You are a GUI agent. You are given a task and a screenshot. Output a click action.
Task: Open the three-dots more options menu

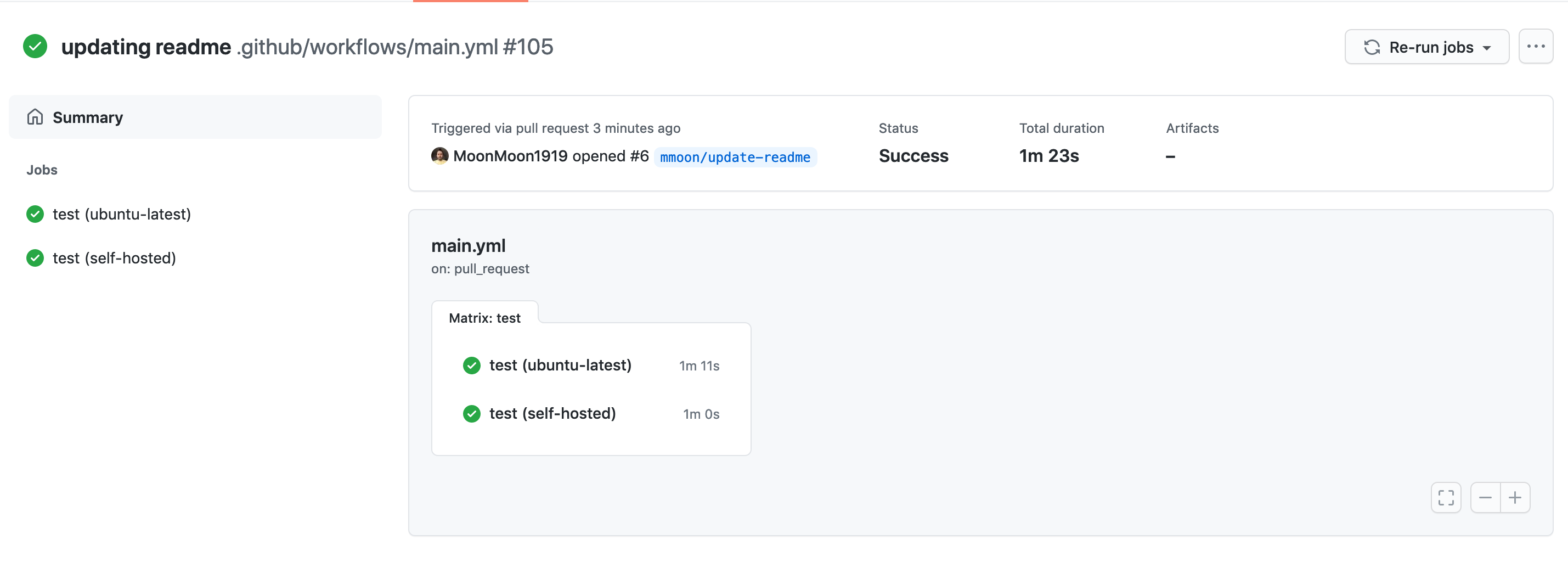(1535, 46)
